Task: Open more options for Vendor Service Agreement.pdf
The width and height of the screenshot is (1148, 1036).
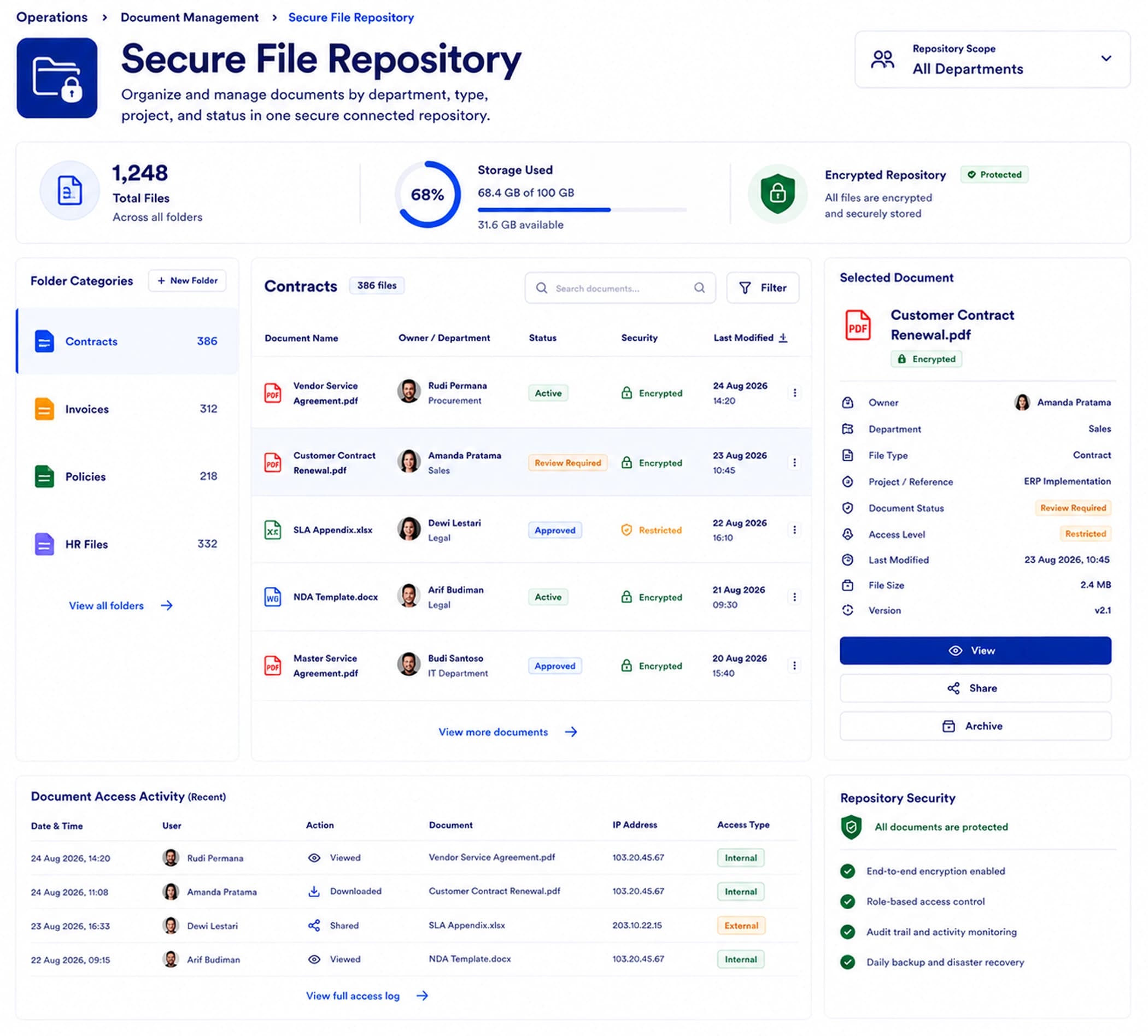Action: pos(794,393)
